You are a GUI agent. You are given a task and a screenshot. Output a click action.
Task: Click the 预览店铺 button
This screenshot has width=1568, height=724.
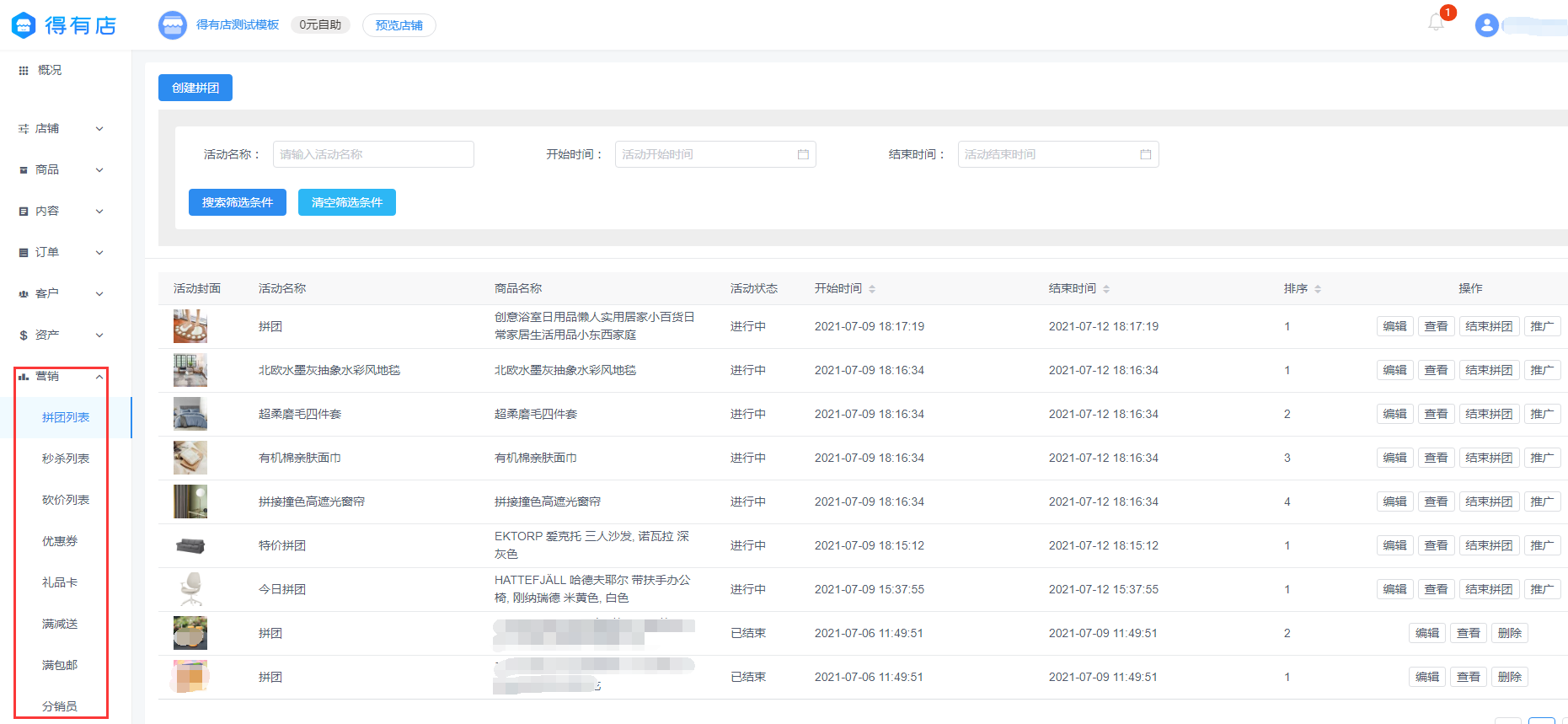tap(399, 25)
